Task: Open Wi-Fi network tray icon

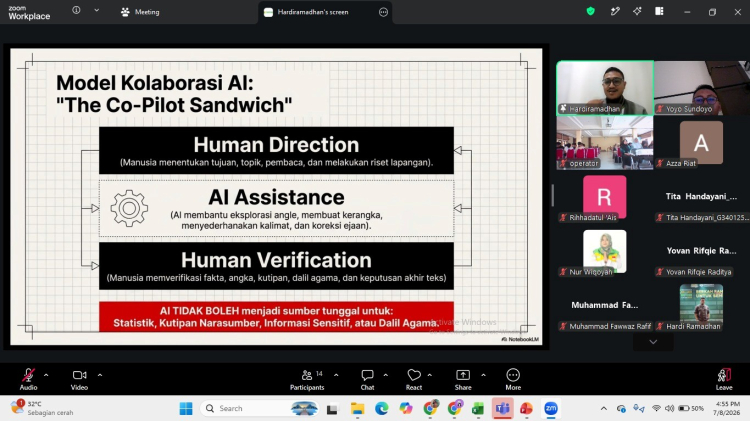Action: point(656,409)
